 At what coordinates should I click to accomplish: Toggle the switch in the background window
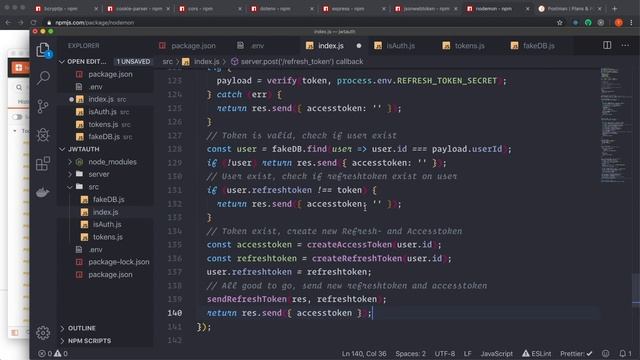[x=18, y=117]
